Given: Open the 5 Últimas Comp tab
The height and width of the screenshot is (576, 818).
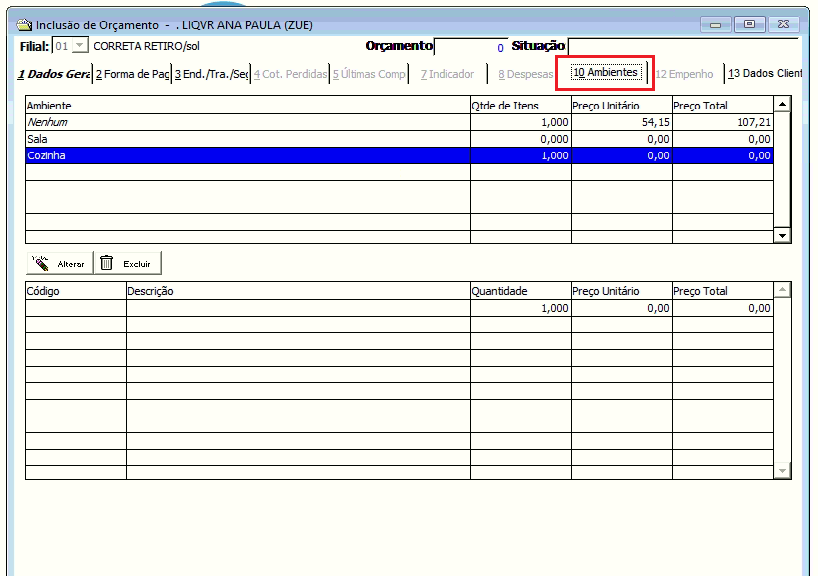Looking at the screenshot, I should pyautogui.click(x=369, y=74).
